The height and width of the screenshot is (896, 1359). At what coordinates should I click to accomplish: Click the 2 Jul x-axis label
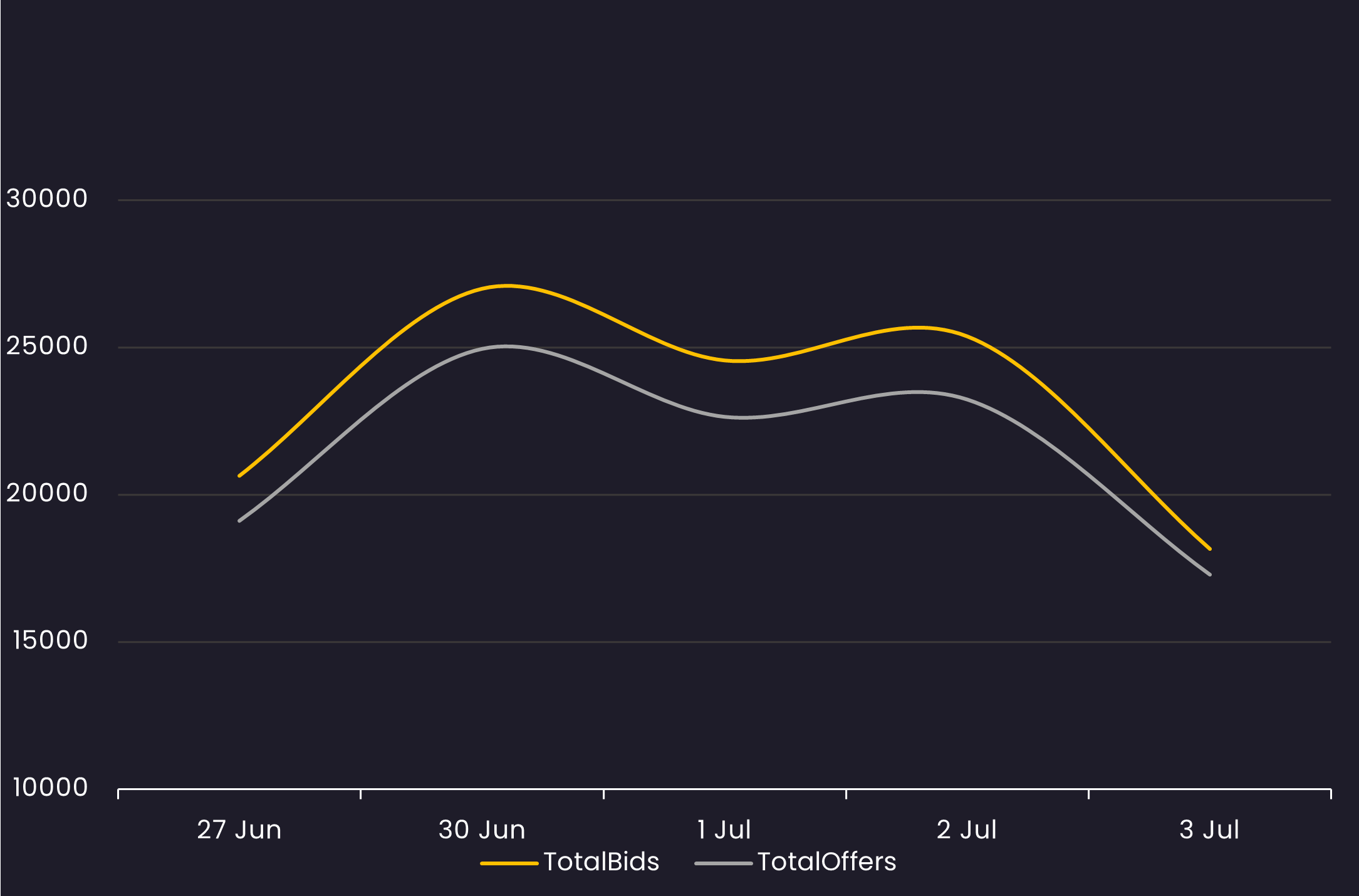(966, 830)
